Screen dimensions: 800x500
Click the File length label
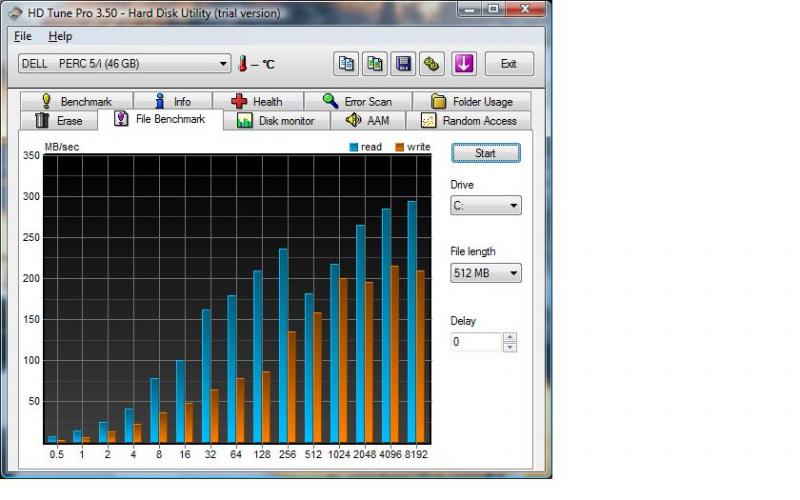tap(473, 252)
